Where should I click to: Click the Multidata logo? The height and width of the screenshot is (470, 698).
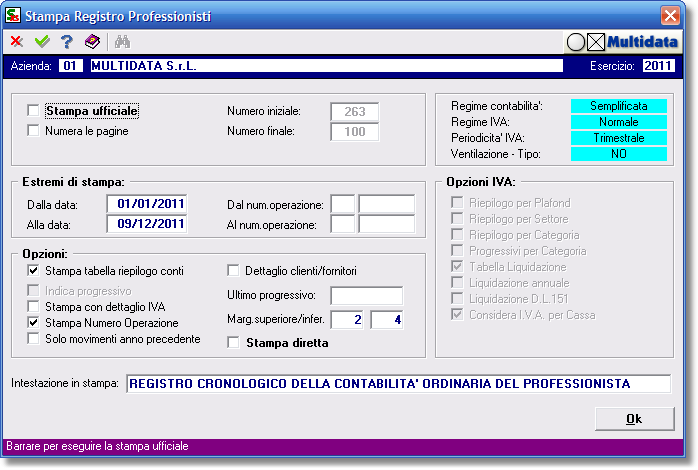622,42
